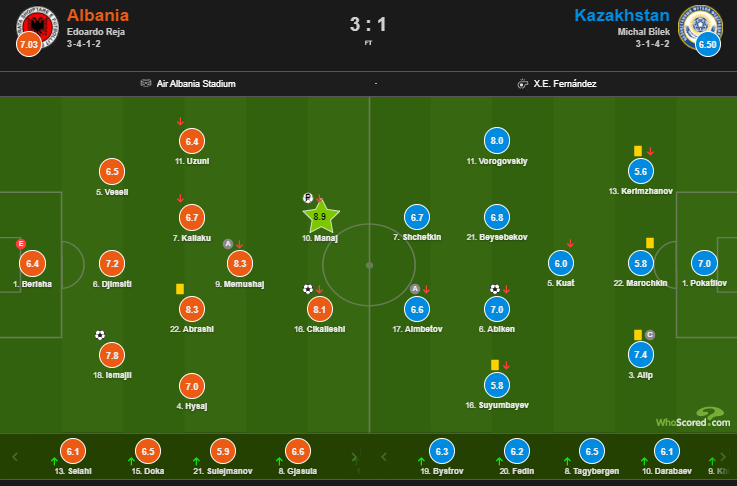Viewport: 737px width, 486px height.
Task: Click the yellow card above Abrashi
Action: (x=179, y=288)
